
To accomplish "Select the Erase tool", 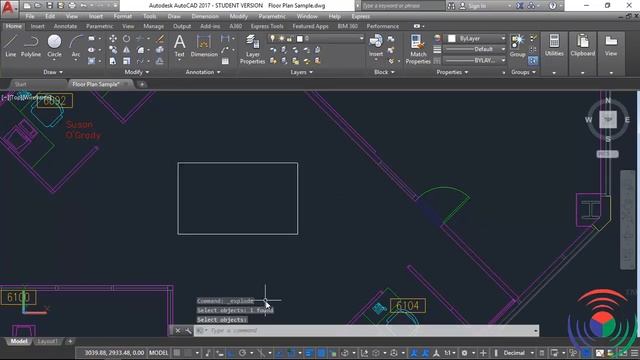I will point(160,39).
